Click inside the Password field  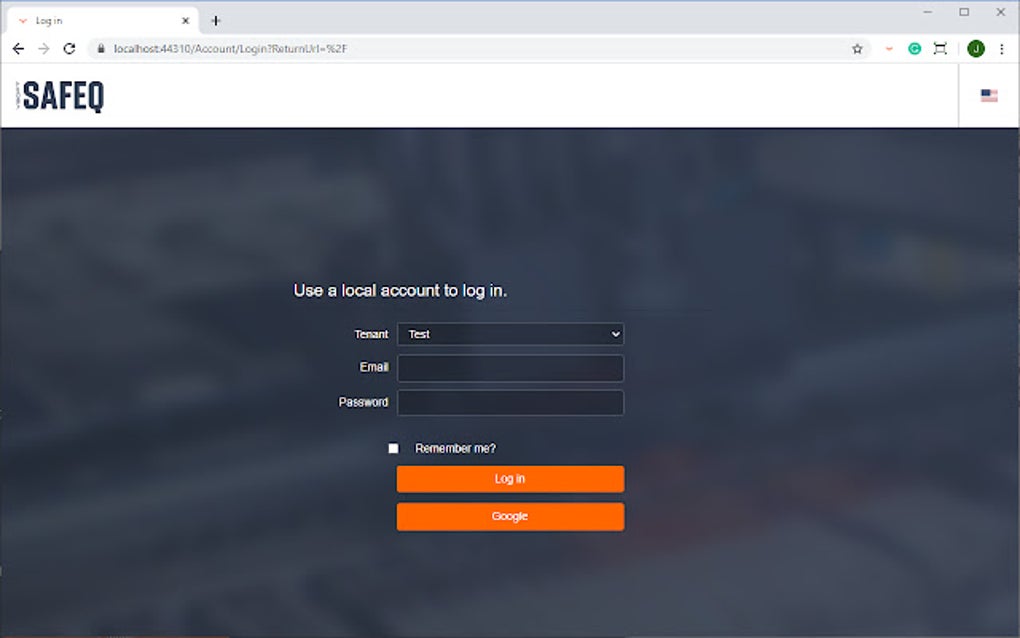(x=510, y=402)
